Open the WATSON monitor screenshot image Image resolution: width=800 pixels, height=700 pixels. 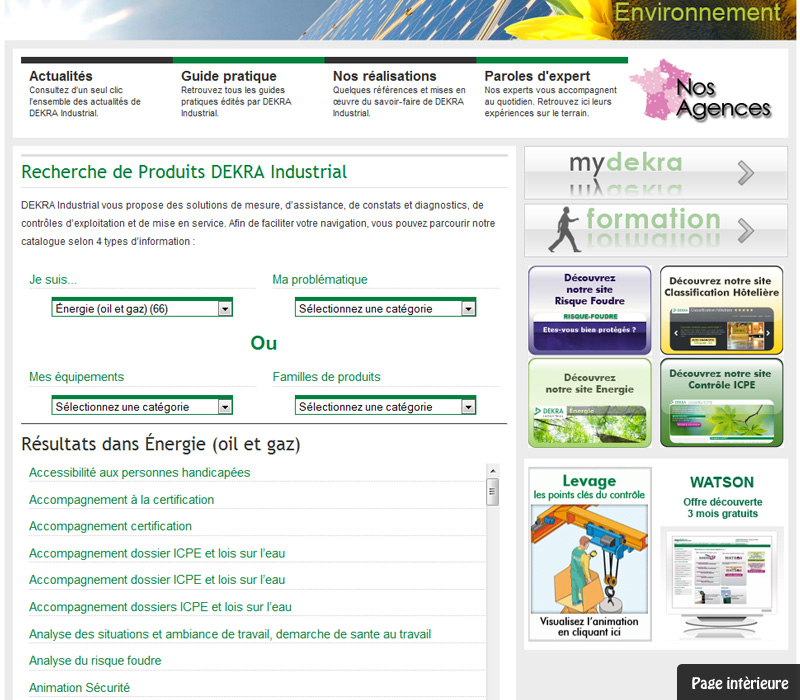(721, 582)
